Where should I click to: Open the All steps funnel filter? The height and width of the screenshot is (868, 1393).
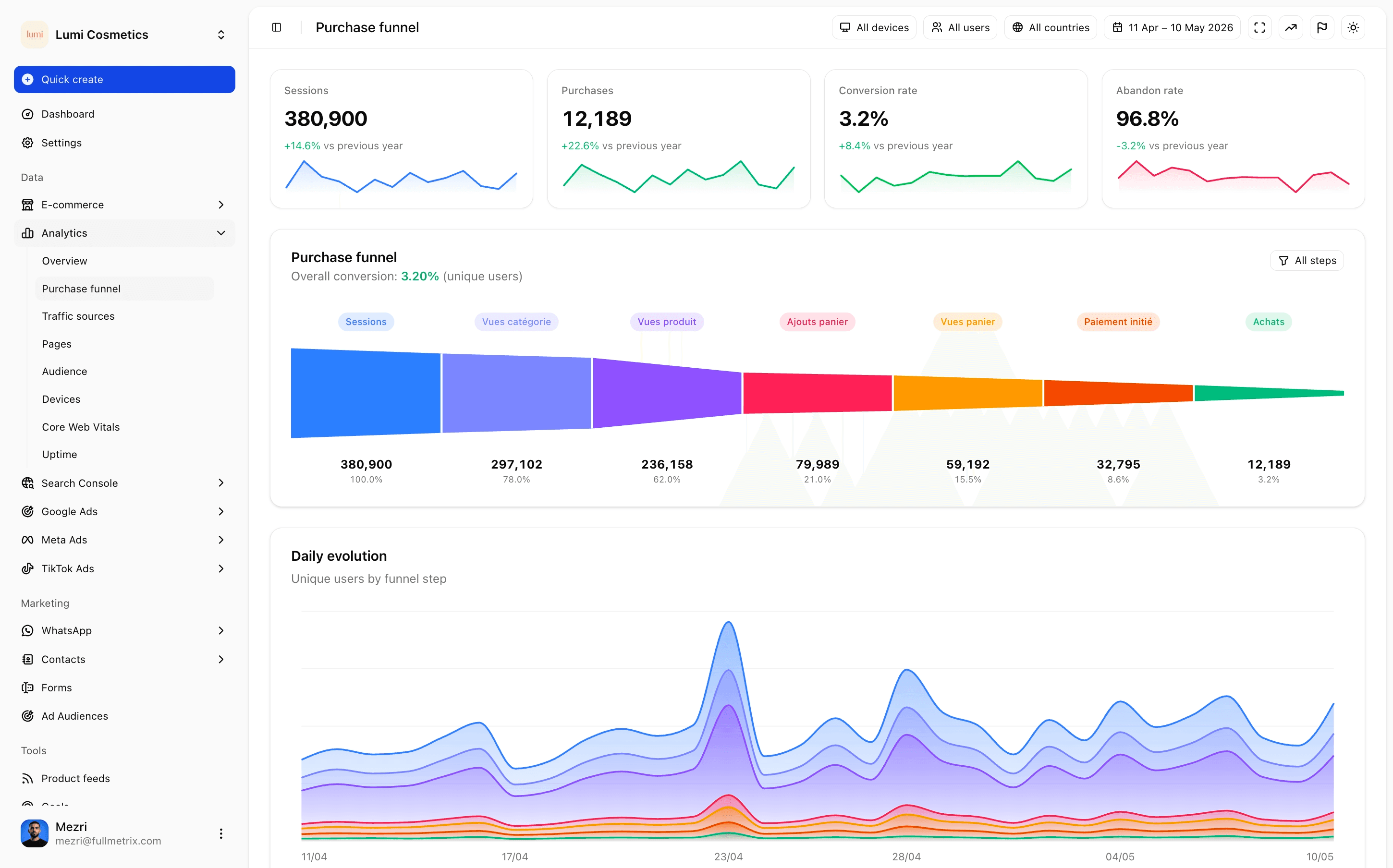1306,261
